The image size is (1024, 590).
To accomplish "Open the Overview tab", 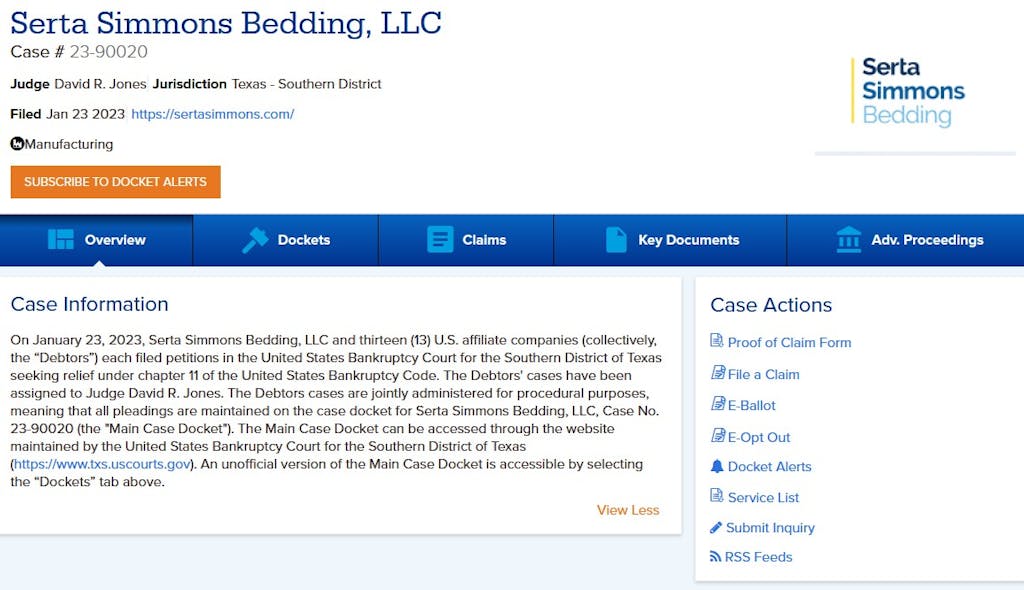I will [97, 240].
